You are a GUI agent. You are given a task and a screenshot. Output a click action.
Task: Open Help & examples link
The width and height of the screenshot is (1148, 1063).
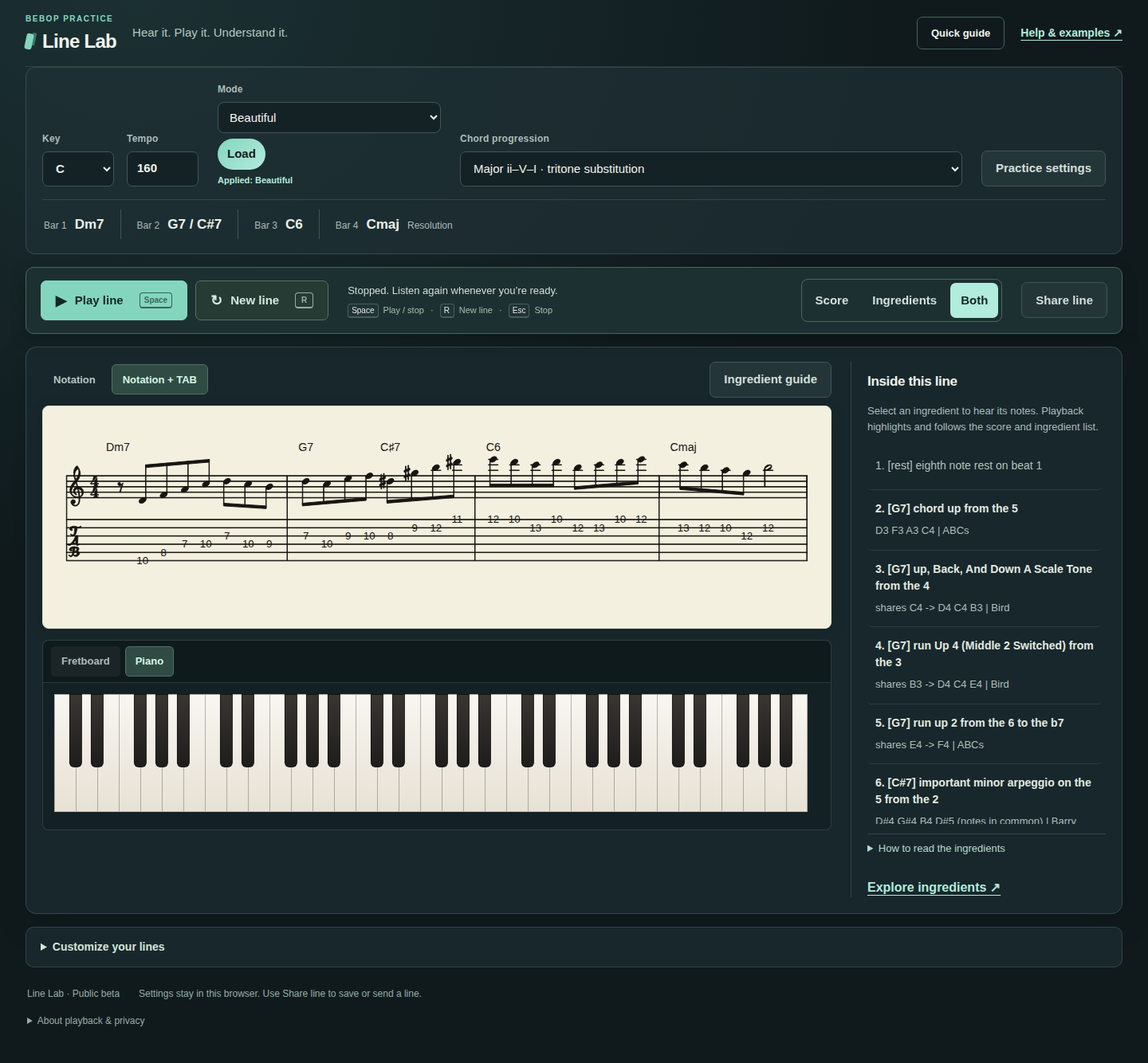click(1071, 33)
